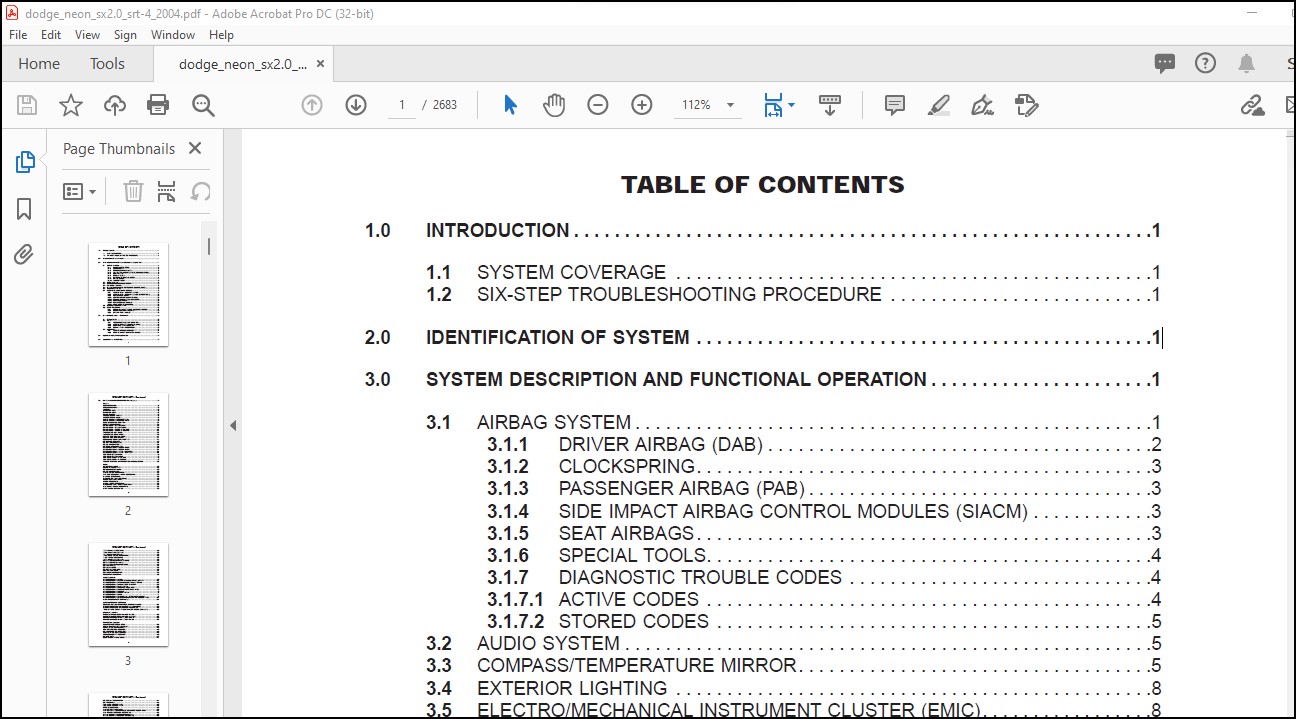
Task: Click the stamp tool icon
Action: 1026,105
